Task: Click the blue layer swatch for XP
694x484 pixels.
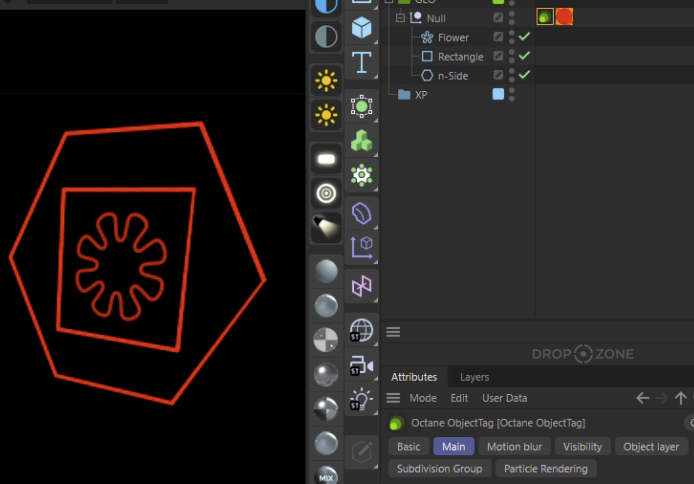Action: coord(498,94)
